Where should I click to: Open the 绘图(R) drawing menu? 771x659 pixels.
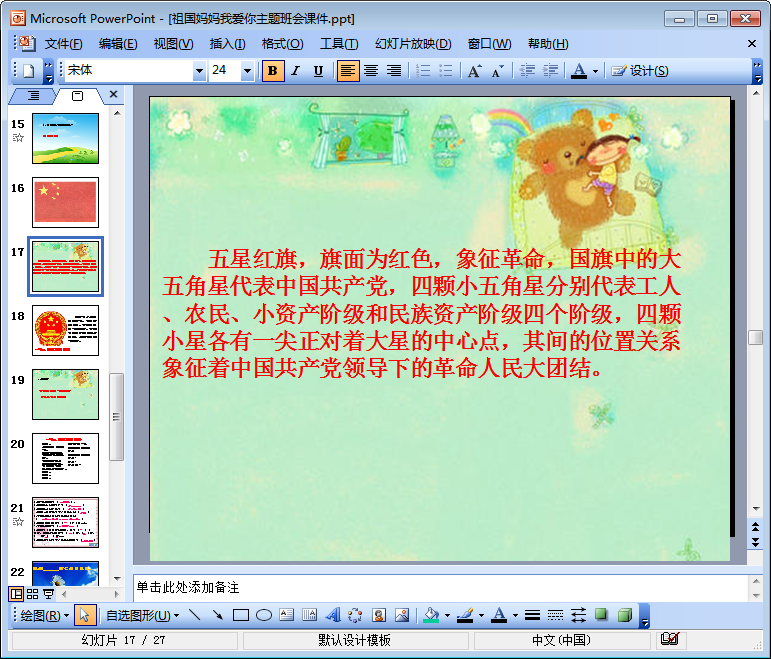tap(44, 616)
